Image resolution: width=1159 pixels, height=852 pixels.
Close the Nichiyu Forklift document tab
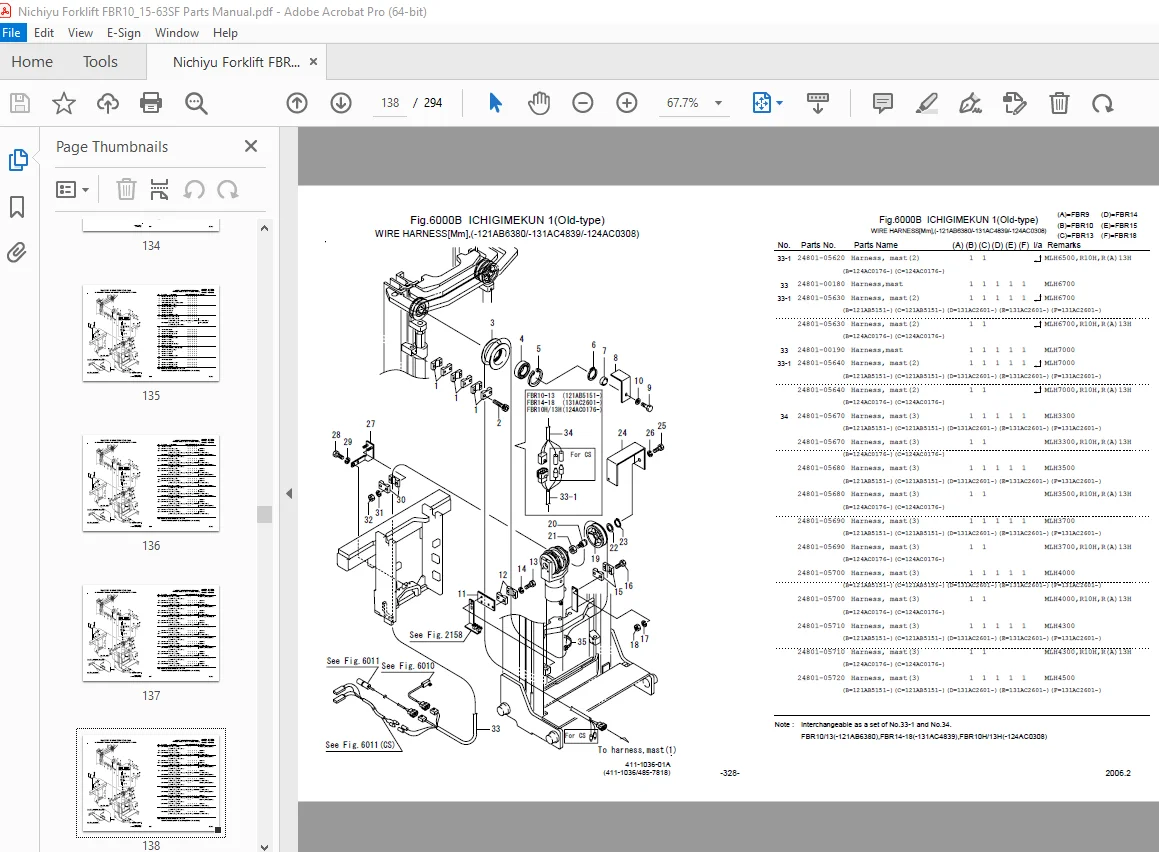313,62
